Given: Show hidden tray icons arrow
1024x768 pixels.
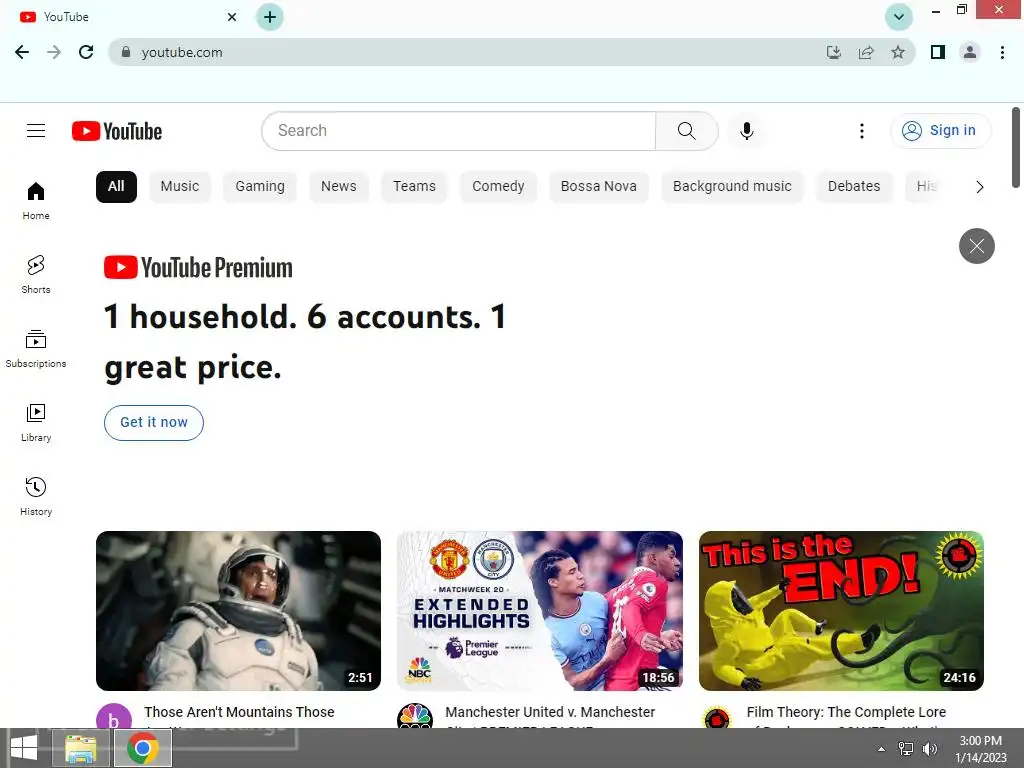Looking at the screenshot, I should tap(881, 749).
